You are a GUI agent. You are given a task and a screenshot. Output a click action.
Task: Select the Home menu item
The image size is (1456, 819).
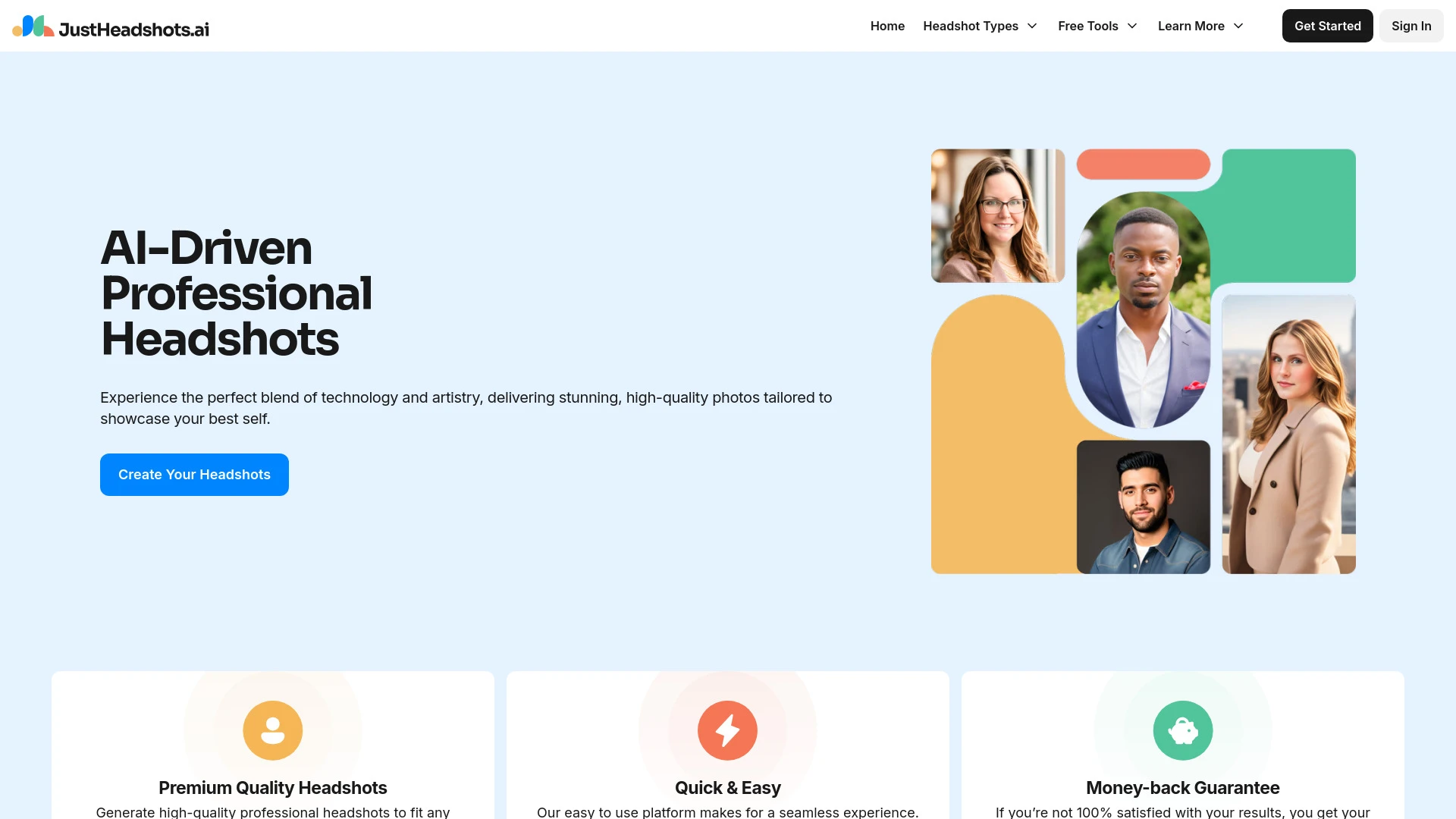tap(886, 25)
